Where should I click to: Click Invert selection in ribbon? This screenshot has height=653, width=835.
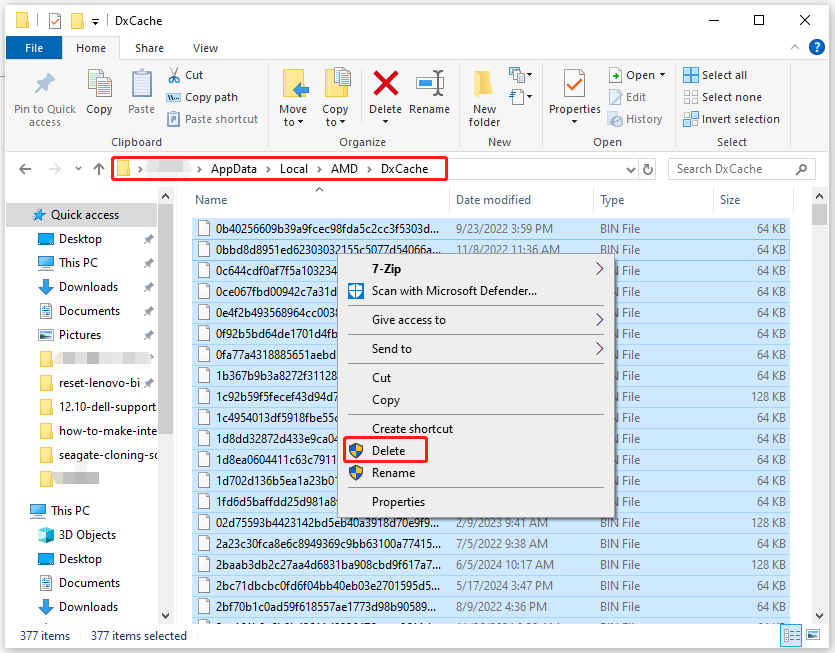coord(732,119)
